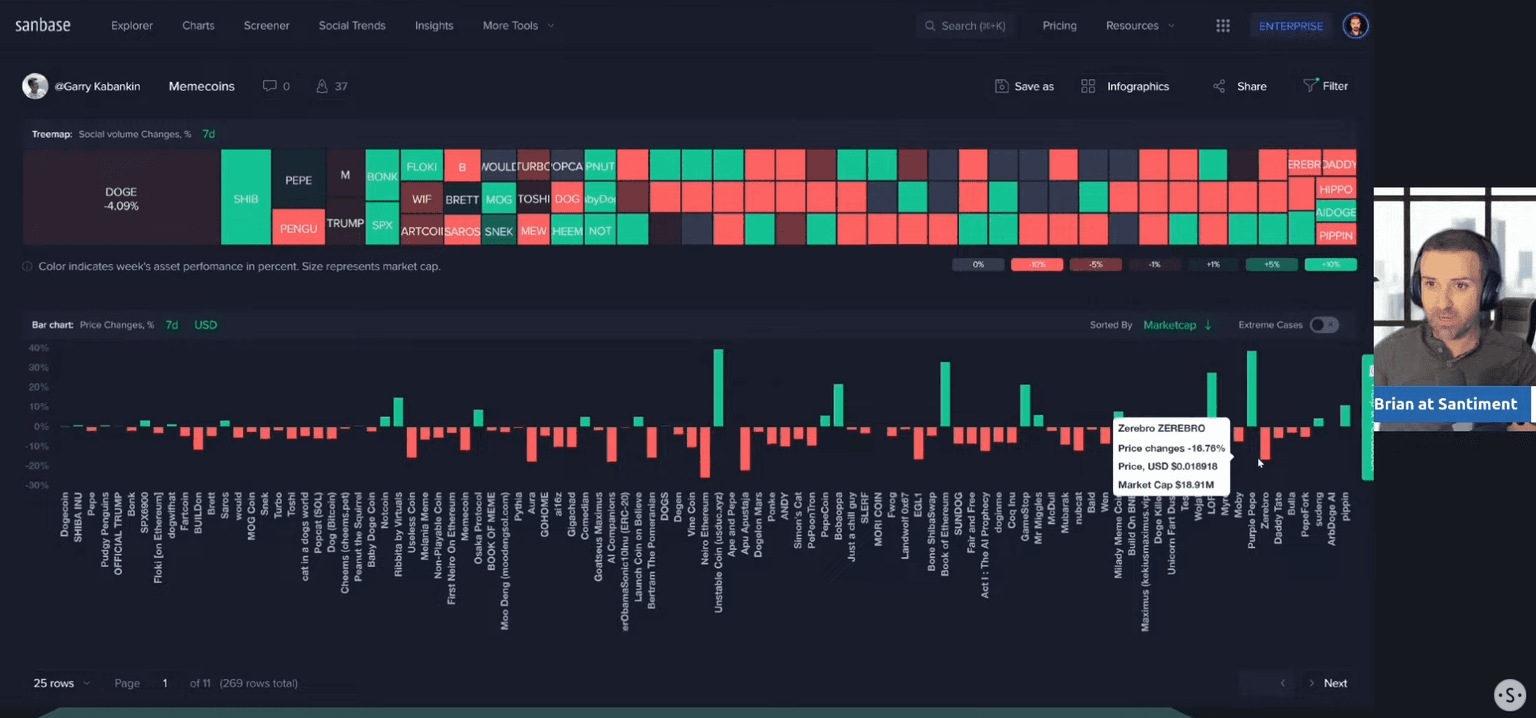
Task: Open the Resources dropdown menu
Action: pyautogui.click(x=1140, y=26)
